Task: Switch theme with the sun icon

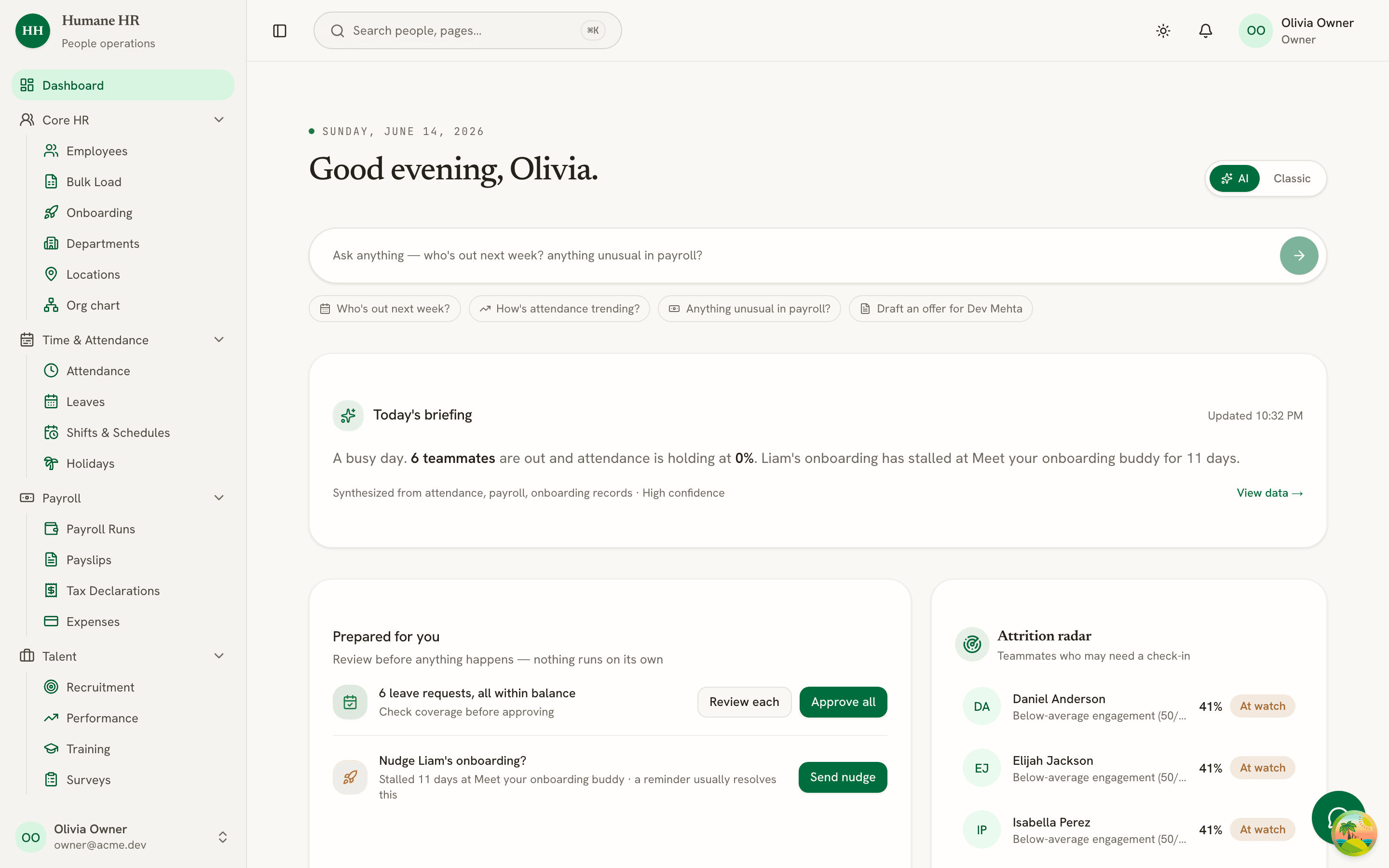Action: 1163,30
